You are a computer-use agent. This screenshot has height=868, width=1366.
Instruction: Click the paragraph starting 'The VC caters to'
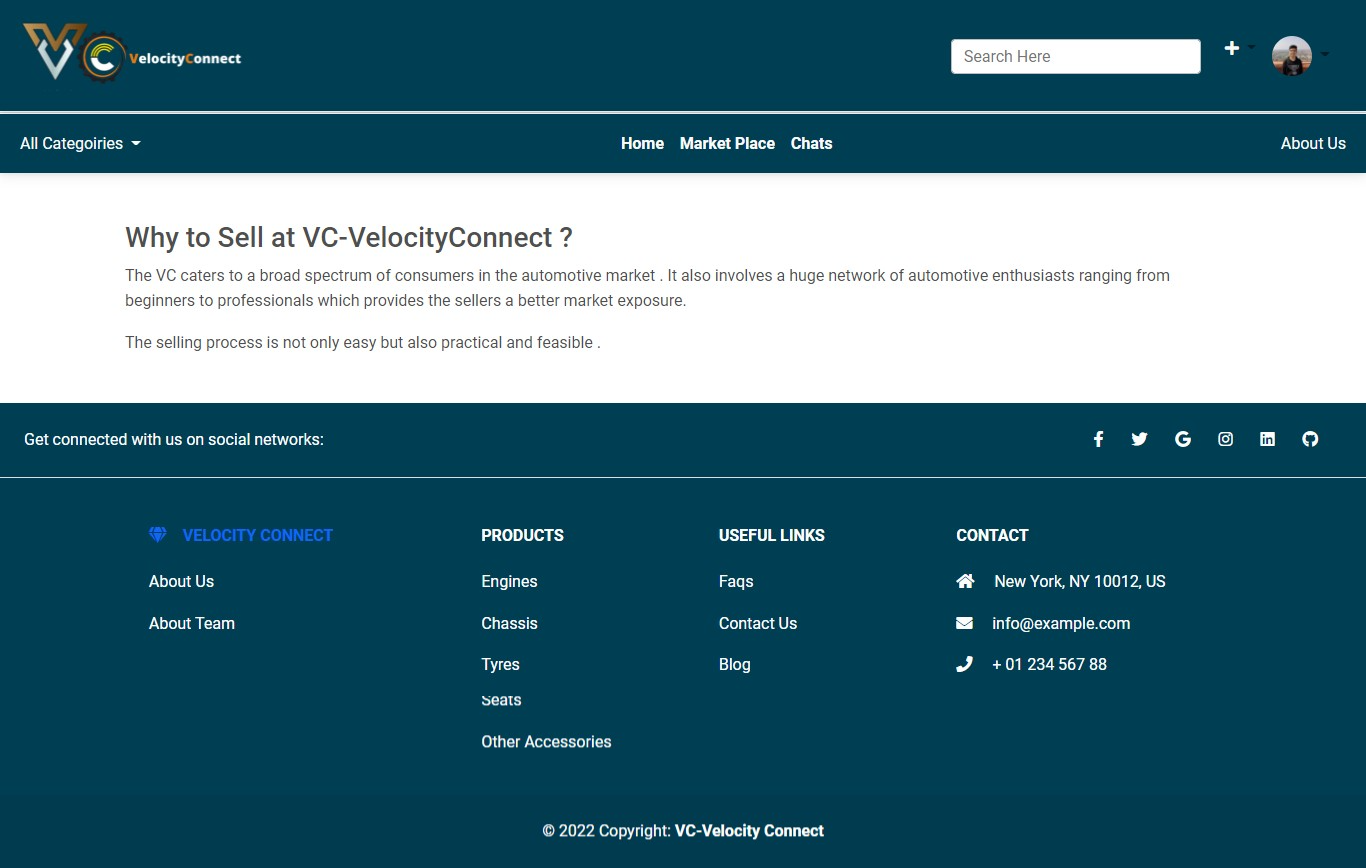(x=647, y=287)
